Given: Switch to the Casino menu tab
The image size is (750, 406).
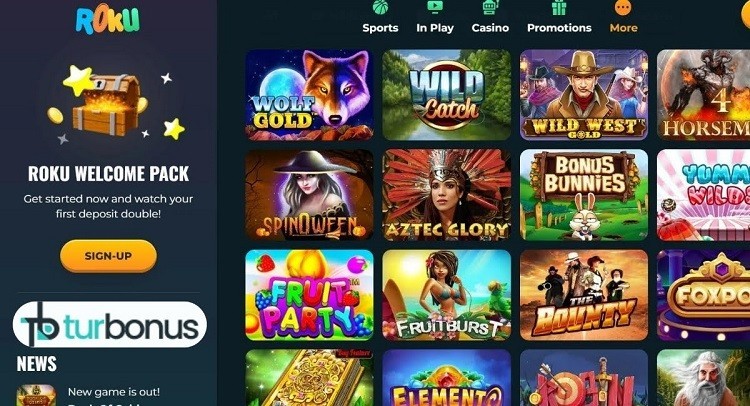Looking at the screenshot, I should coord(490,28).
